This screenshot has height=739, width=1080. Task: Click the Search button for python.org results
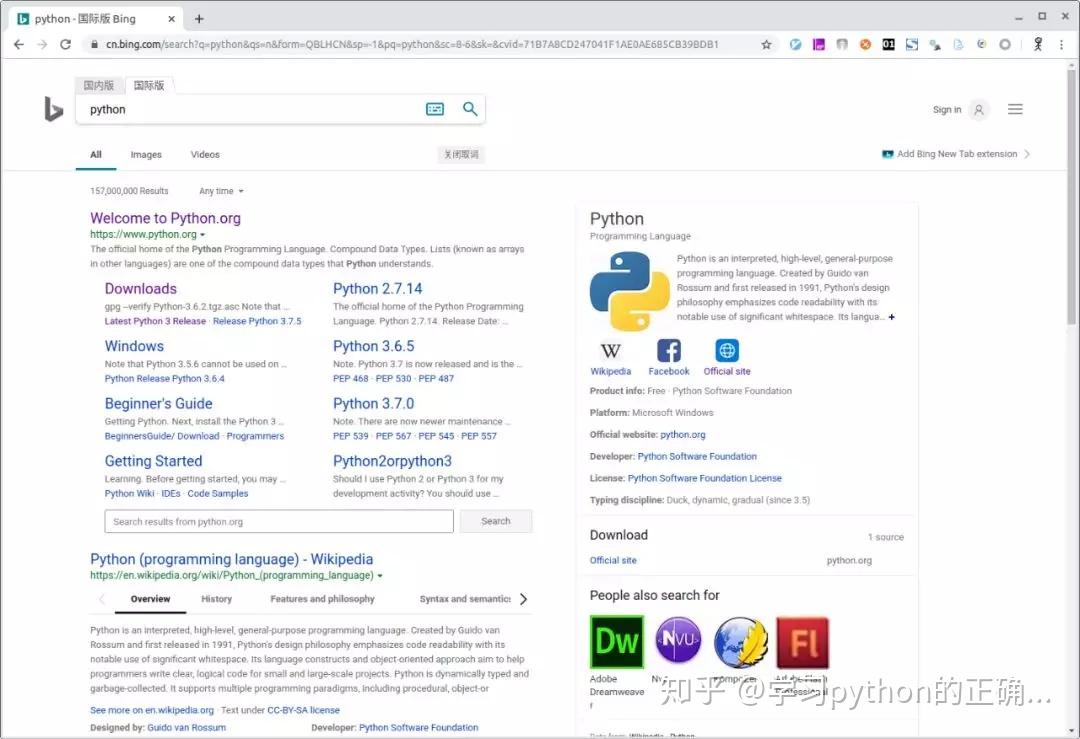(496, 521)
